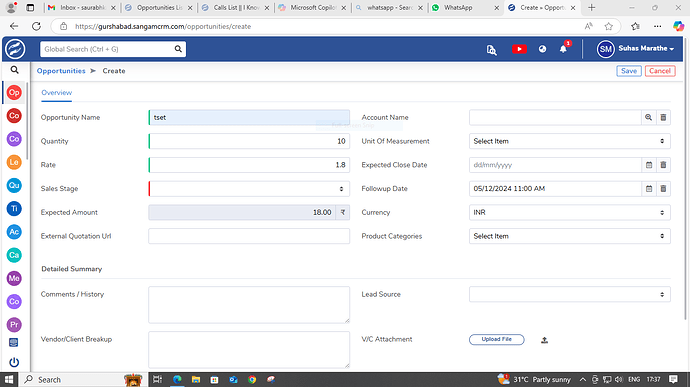
Task: Switch to the Gmail Inbox browser tab
Action: pos(82,7)
